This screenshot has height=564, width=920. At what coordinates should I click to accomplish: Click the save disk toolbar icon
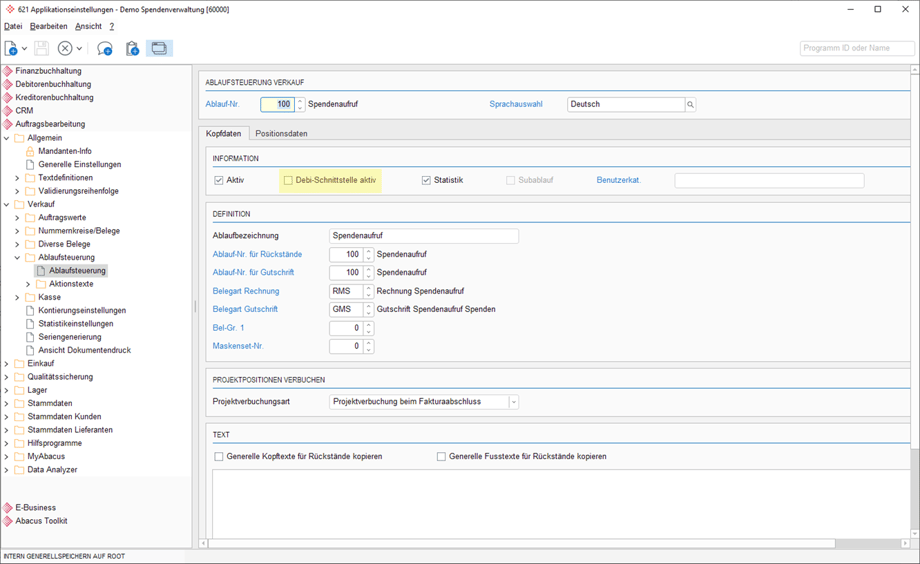[x=41, y=48]
